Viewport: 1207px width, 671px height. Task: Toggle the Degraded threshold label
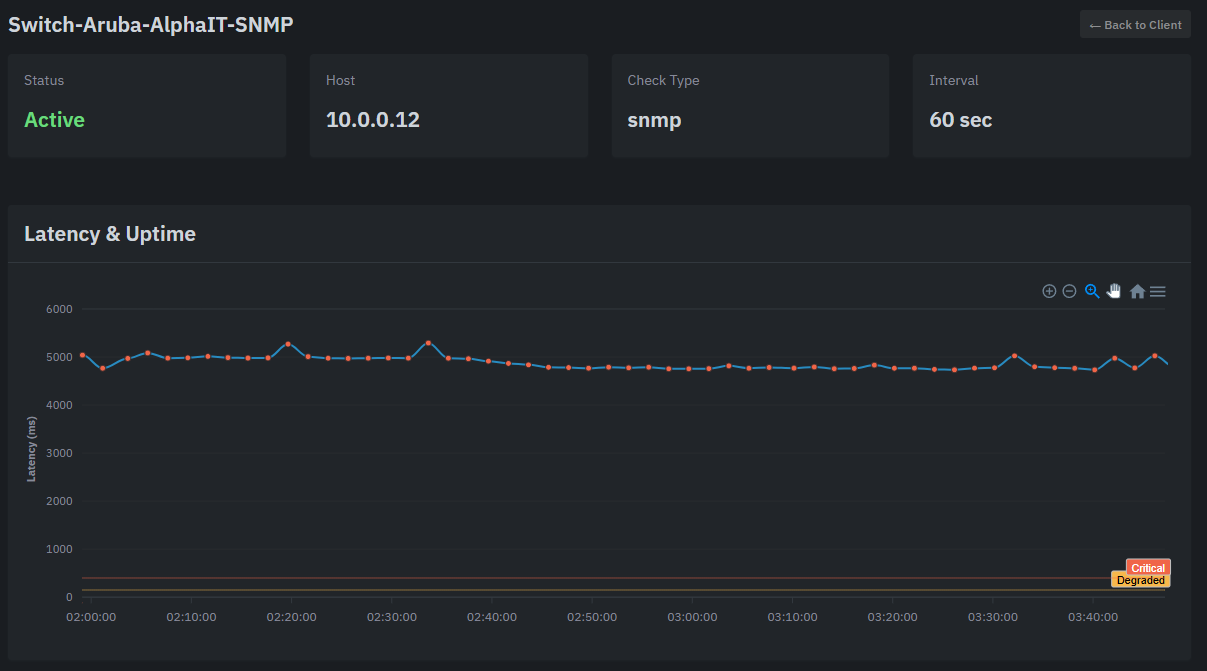point(1140,579)
